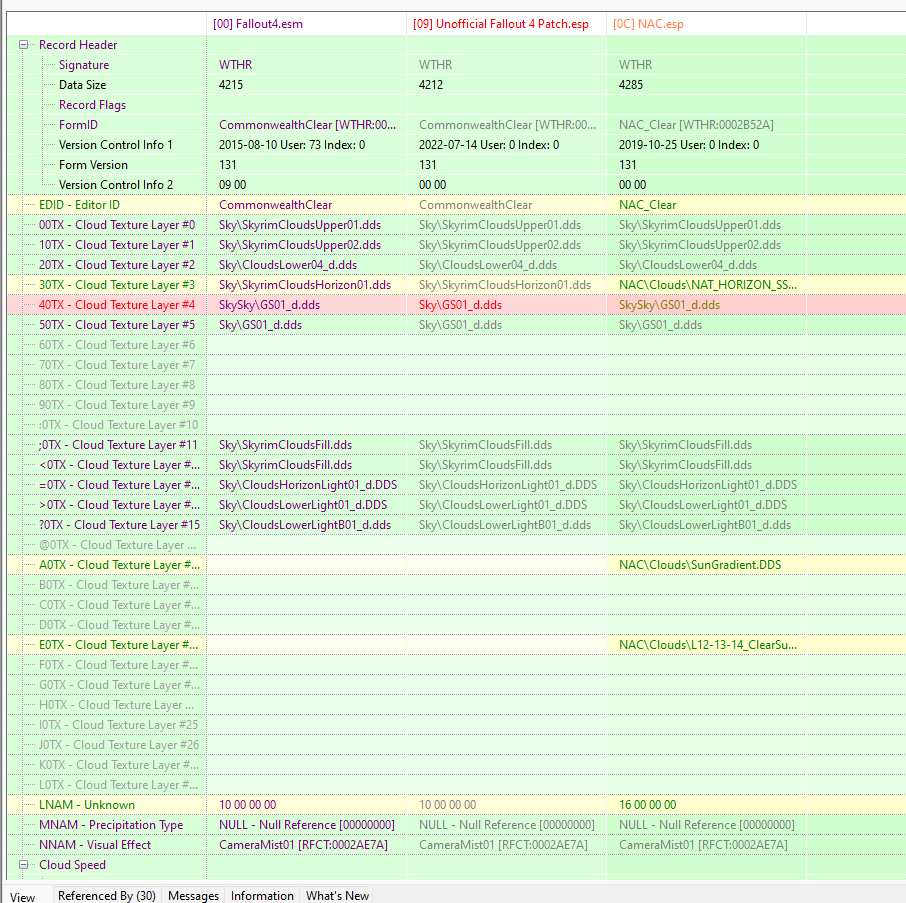Click the NAC\Clouds\NAT_HORIZON_SS texture cell
The image size is (906, 903).
pyautogui.click(x=708, y=285)
